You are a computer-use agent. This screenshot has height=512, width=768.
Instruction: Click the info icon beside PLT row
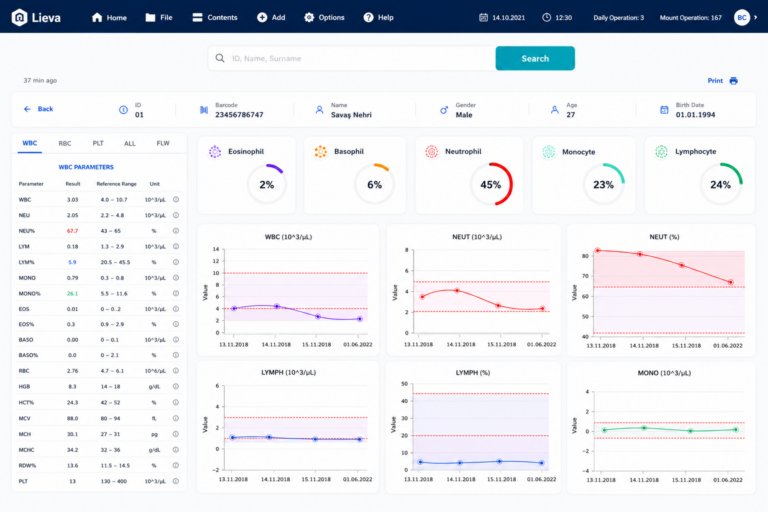coord(176,481)
